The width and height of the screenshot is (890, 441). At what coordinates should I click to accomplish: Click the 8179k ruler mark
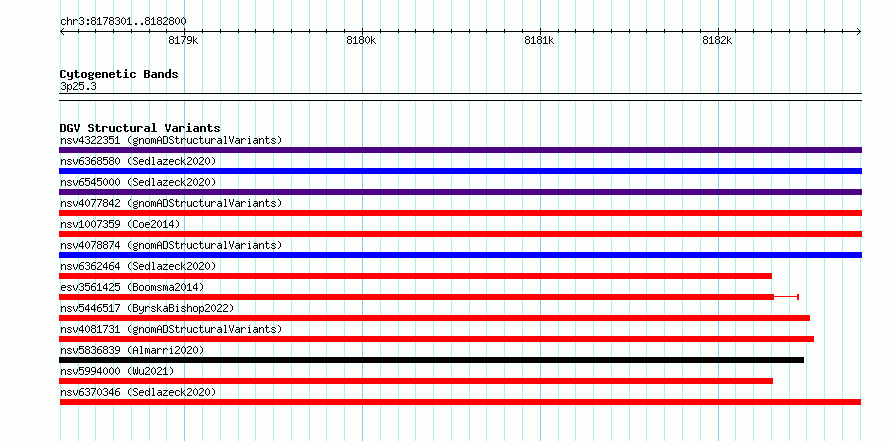point(183,40)
